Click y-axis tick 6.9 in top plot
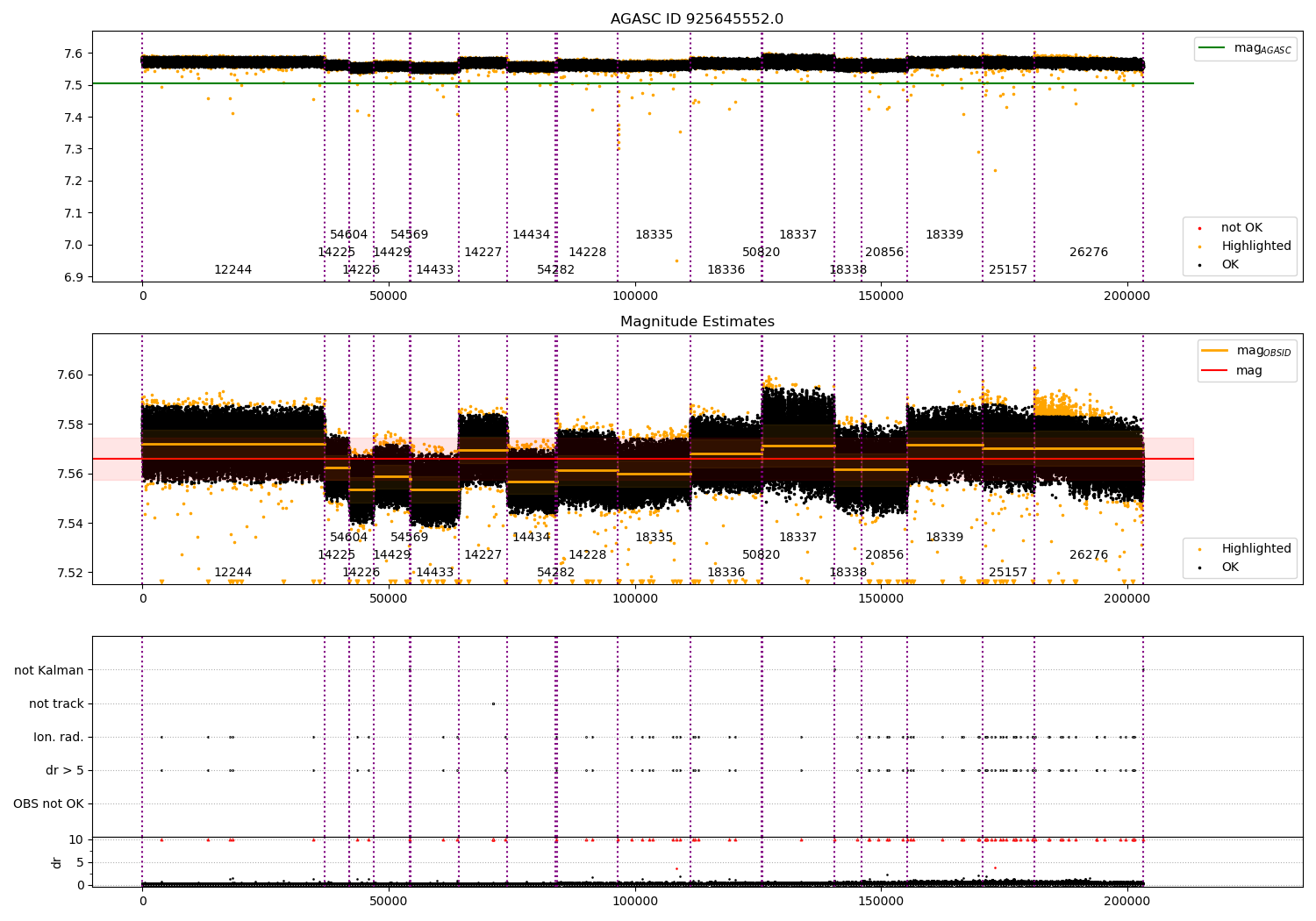1316x921 pixels. [x=74, y=277]
